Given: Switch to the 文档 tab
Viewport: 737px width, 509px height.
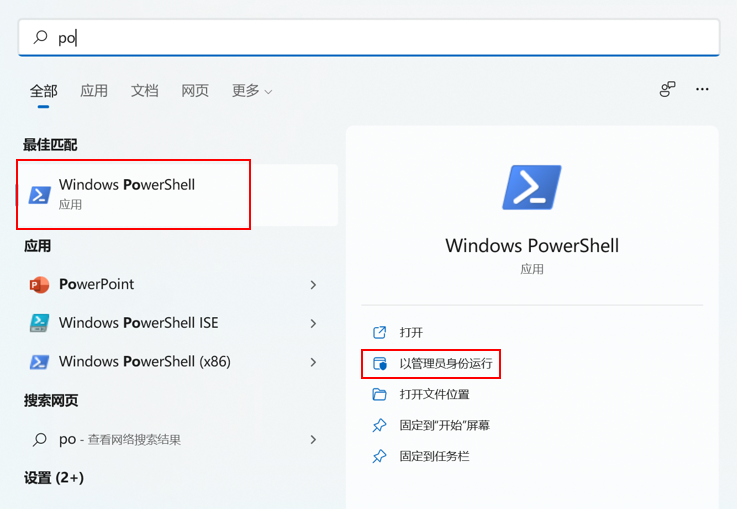Looking at the screenshot, I should [145, 91].
